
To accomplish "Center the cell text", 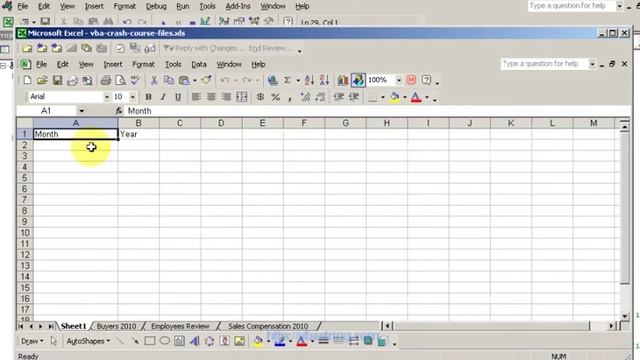I will pyautogui.click(x=211, y=97).
